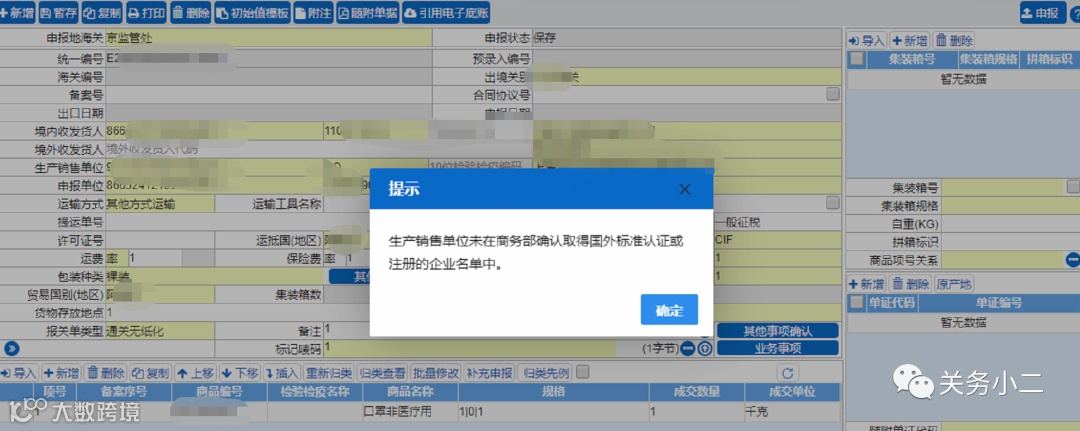Screen dimensions: 1080x431
Task: Toggle checkbox in 合同协议号 row
Action: pyautogui.click(x=833, y=94)
